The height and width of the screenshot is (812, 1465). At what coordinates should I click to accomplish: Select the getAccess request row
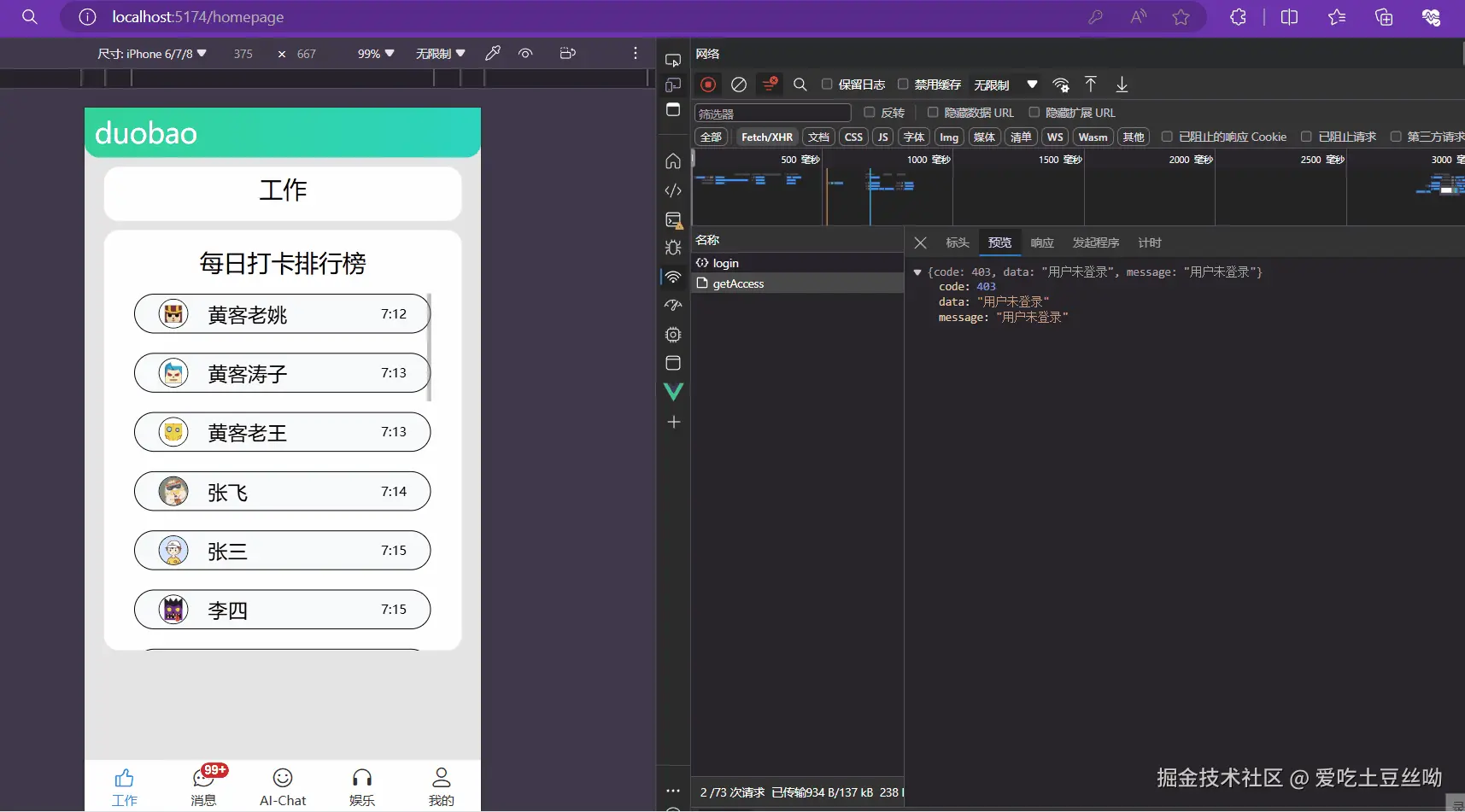pyautogui.click(x=798, y=283)
